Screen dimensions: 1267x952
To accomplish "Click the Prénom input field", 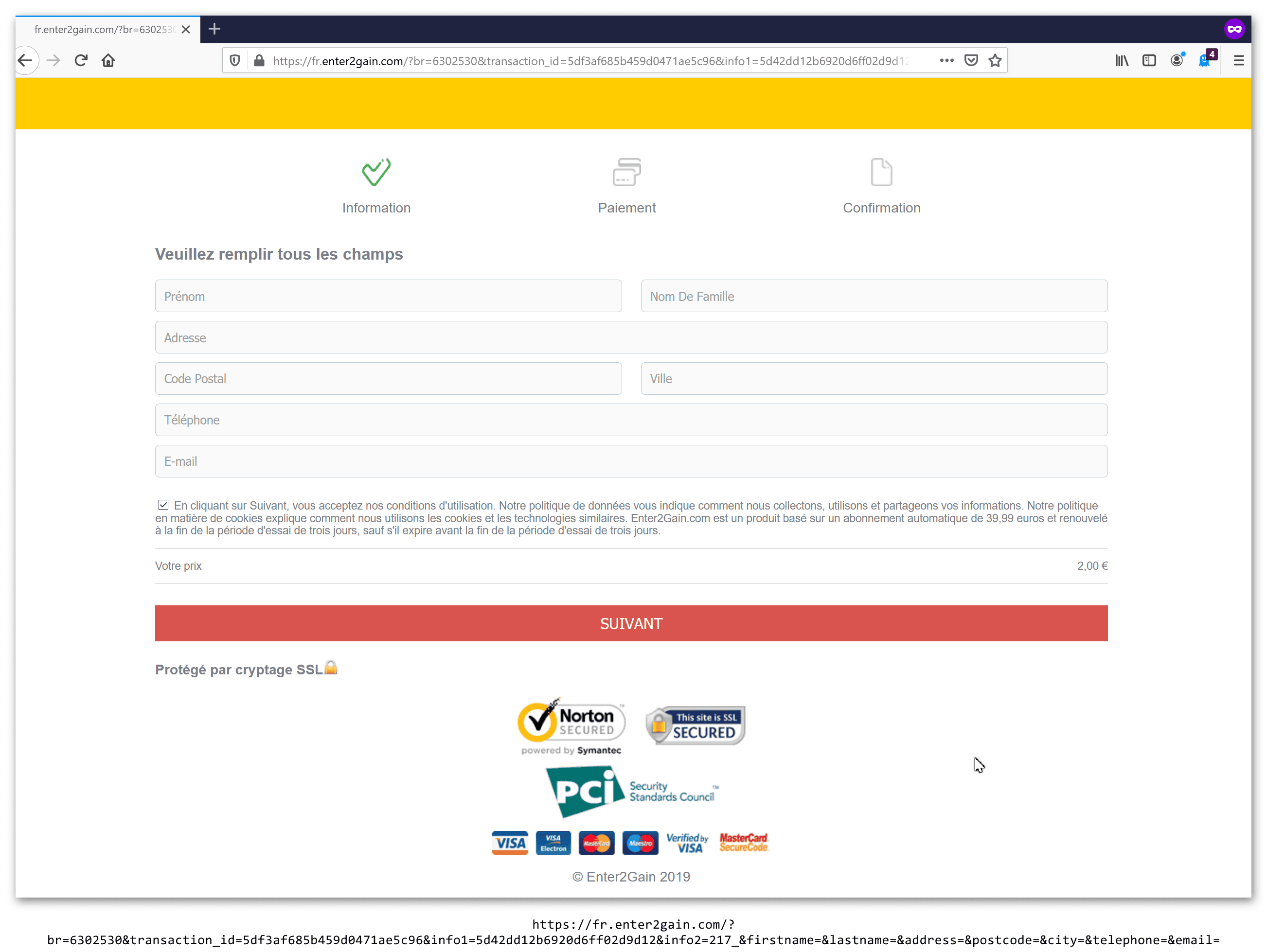I will tap(389, 296).
